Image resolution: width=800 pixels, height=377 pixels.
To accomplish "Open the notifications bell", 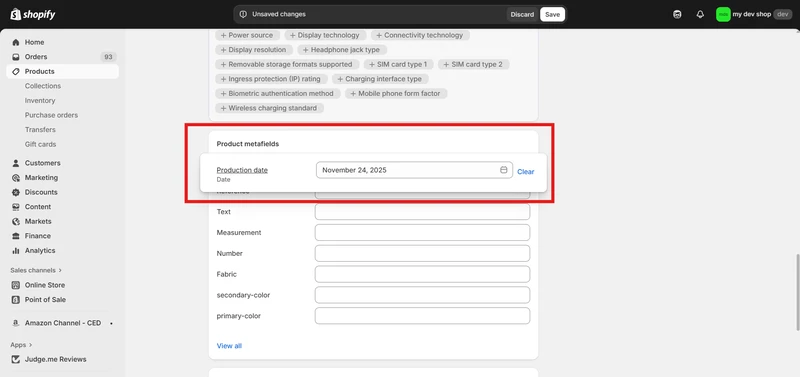I will click(700, 14).
